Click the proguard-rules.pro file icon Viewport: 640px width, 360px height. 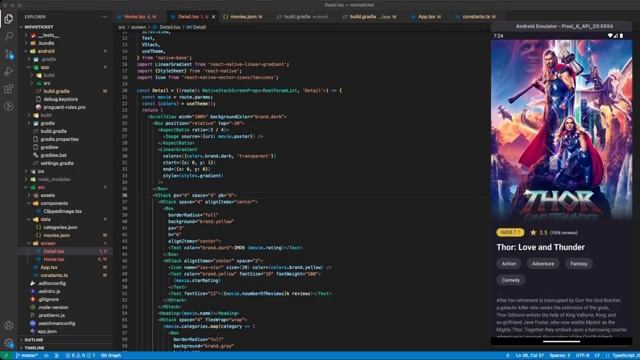(38, 107)
